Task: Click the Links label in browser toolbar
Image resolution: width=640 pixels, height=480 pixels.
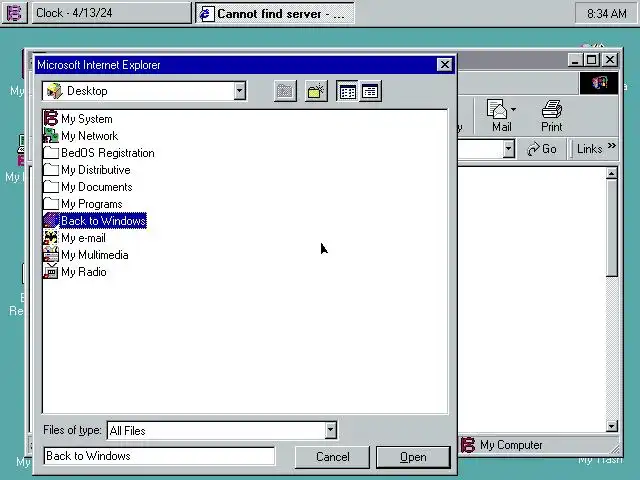Action: click(x=589, y=149)
